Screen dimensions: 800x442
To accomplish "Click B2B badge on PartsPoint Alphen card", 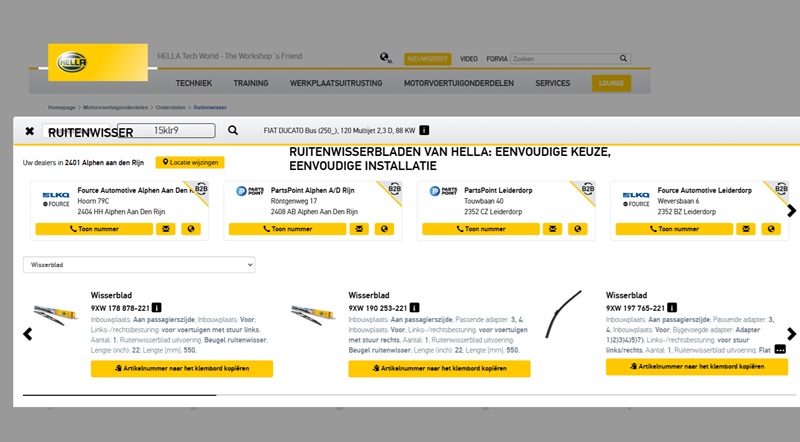I will tap(395, 189).
